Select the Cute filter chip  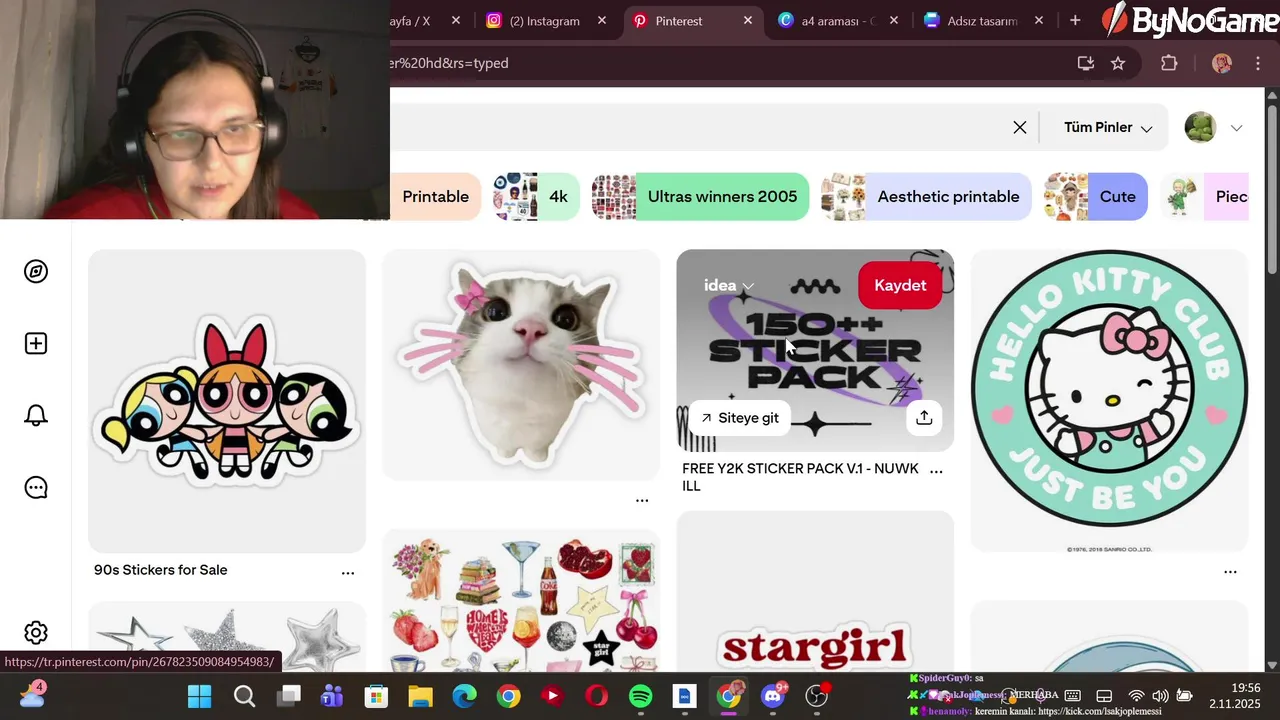click(1095, 197)
